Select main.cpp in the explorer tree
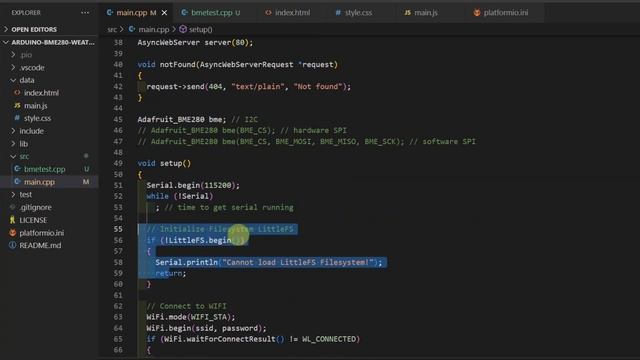 coord(39,182)
